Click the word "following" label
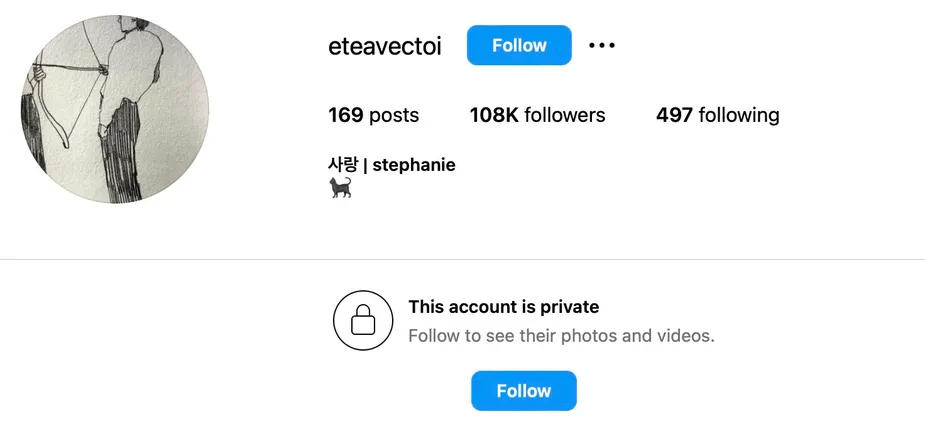Screen dimensions: 925x431 pyautogui.click(x=739, y=116)
